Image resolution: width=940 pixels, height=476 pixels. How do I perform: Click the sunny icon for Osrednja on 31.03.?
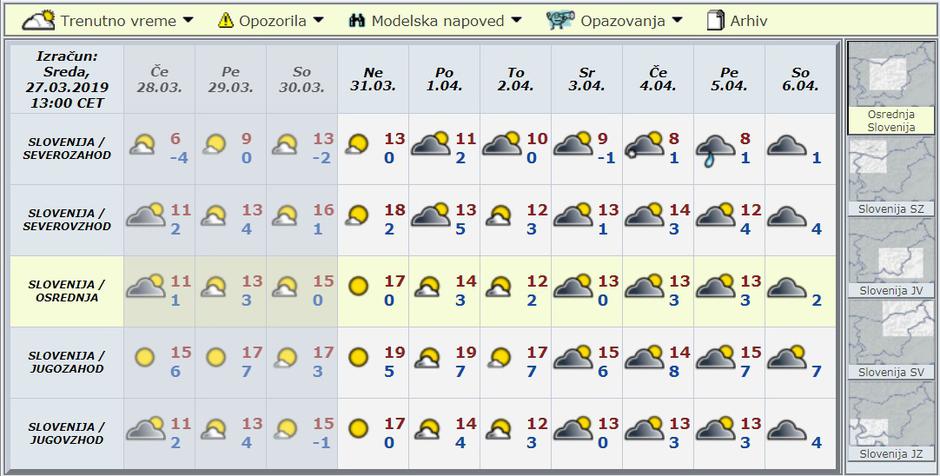click(358, 288)
